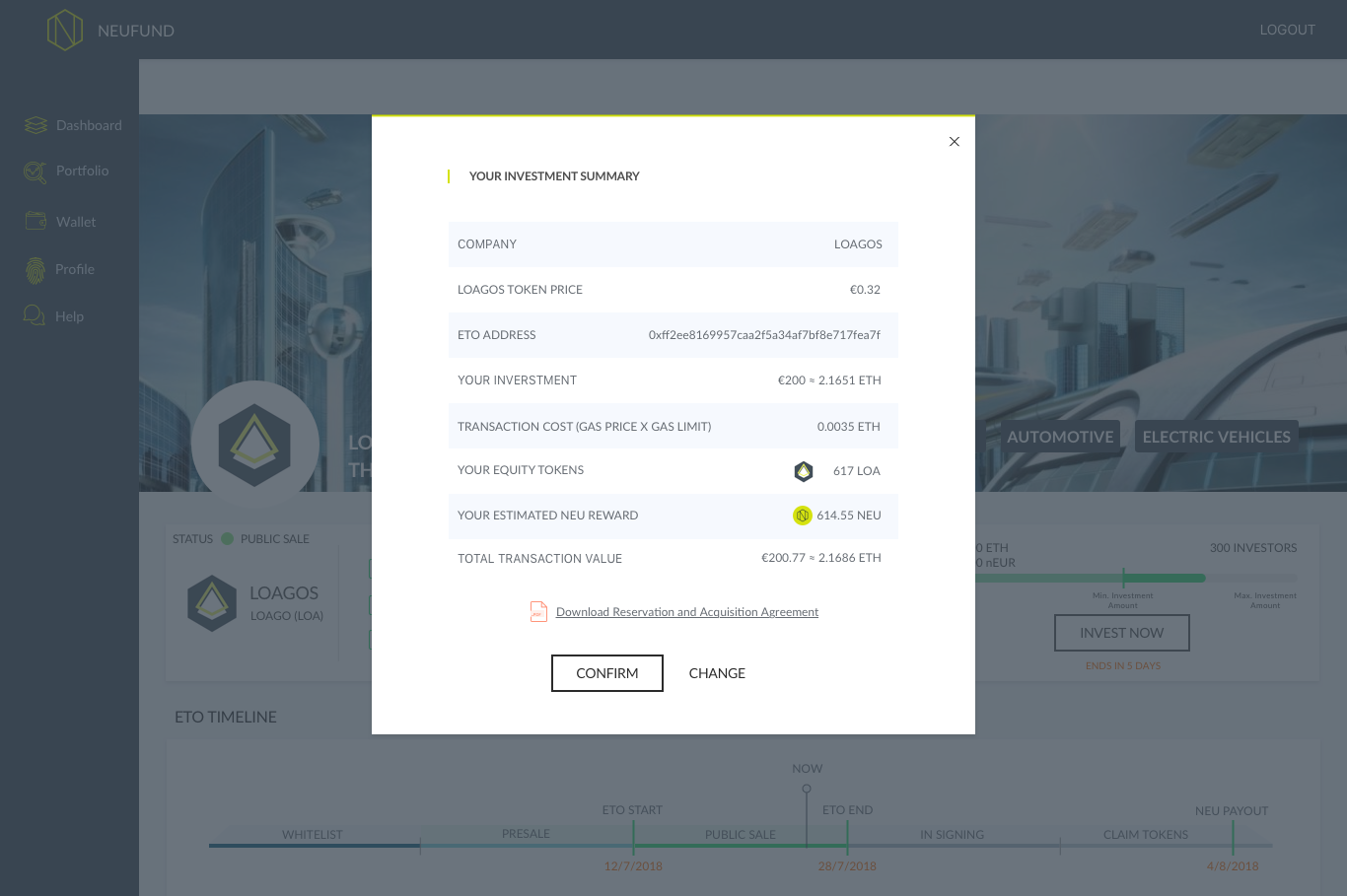Screen dimensions: 1347x896
Task: Select the ETO address hash text
Action: [x=764, y=335]
